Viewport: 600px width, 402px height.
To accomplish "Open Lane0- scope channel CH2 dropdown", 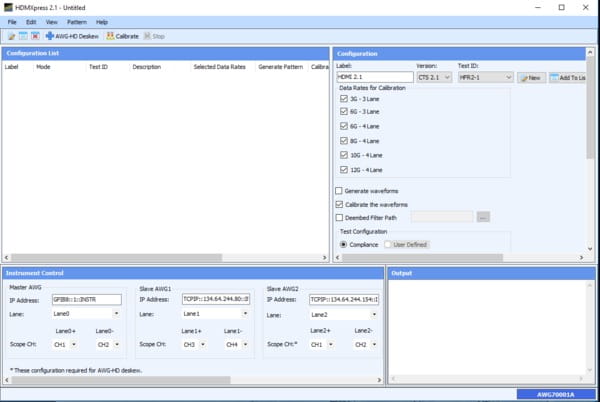I will tap(109, 345).
